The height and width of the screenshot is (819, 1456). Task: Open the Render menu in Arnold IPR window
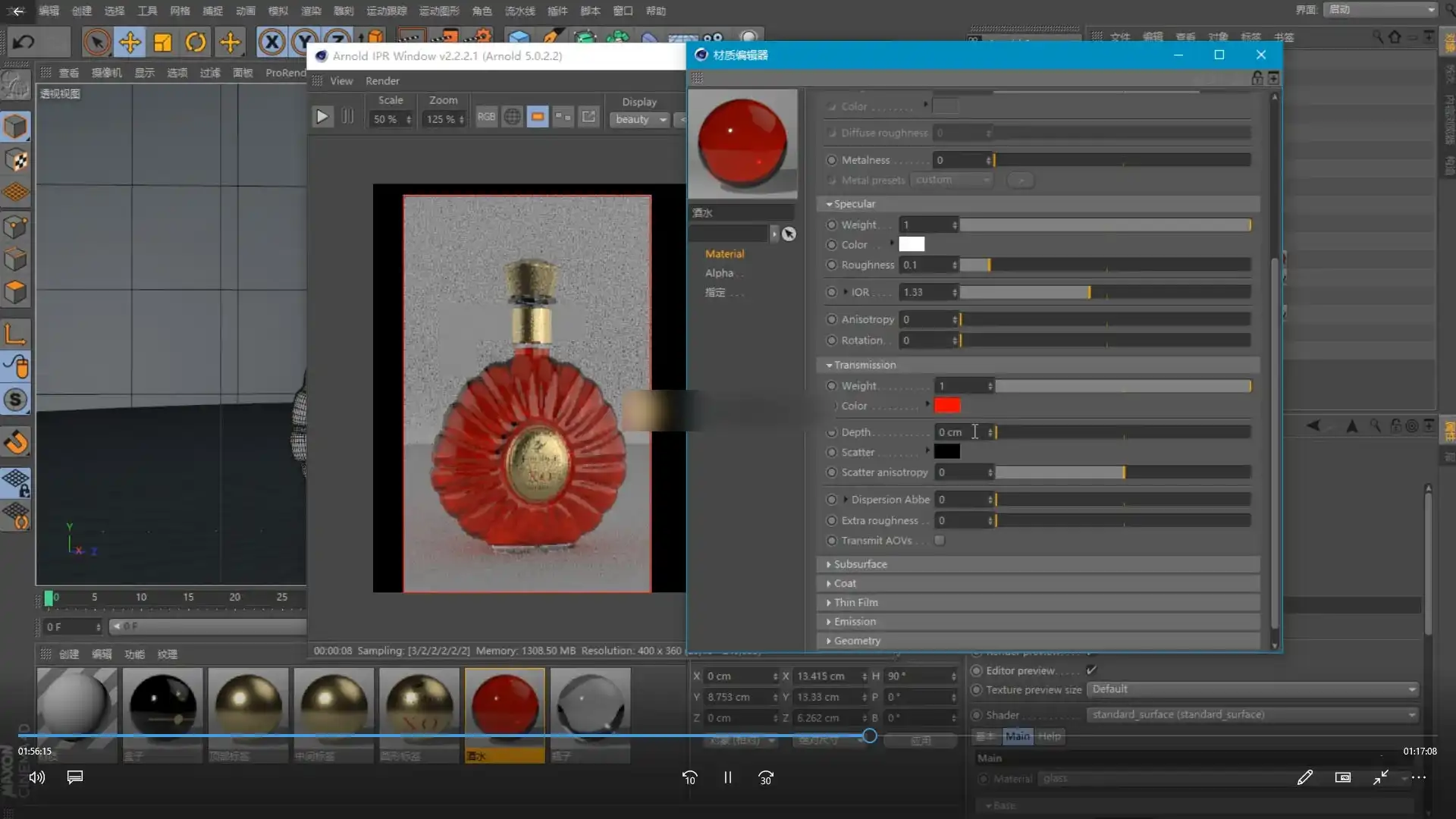[x=382, y=81]
